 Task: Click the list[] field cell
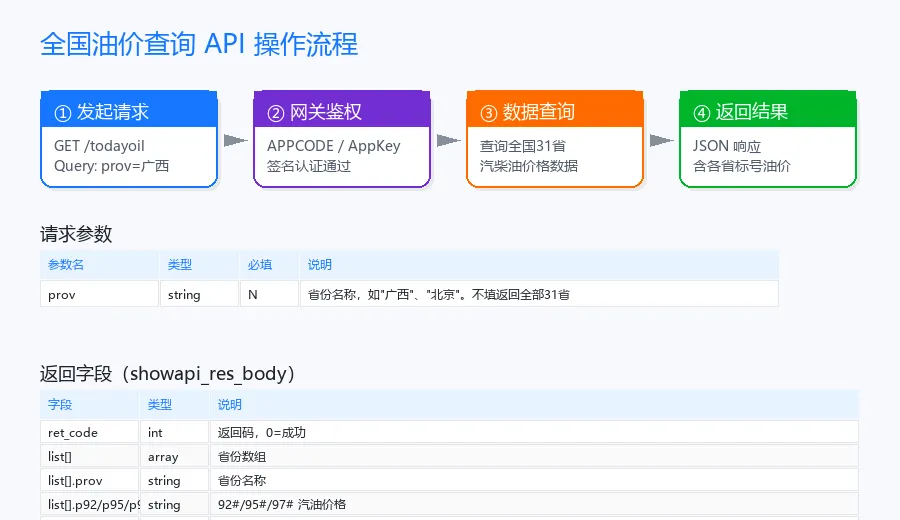(90, 456)
